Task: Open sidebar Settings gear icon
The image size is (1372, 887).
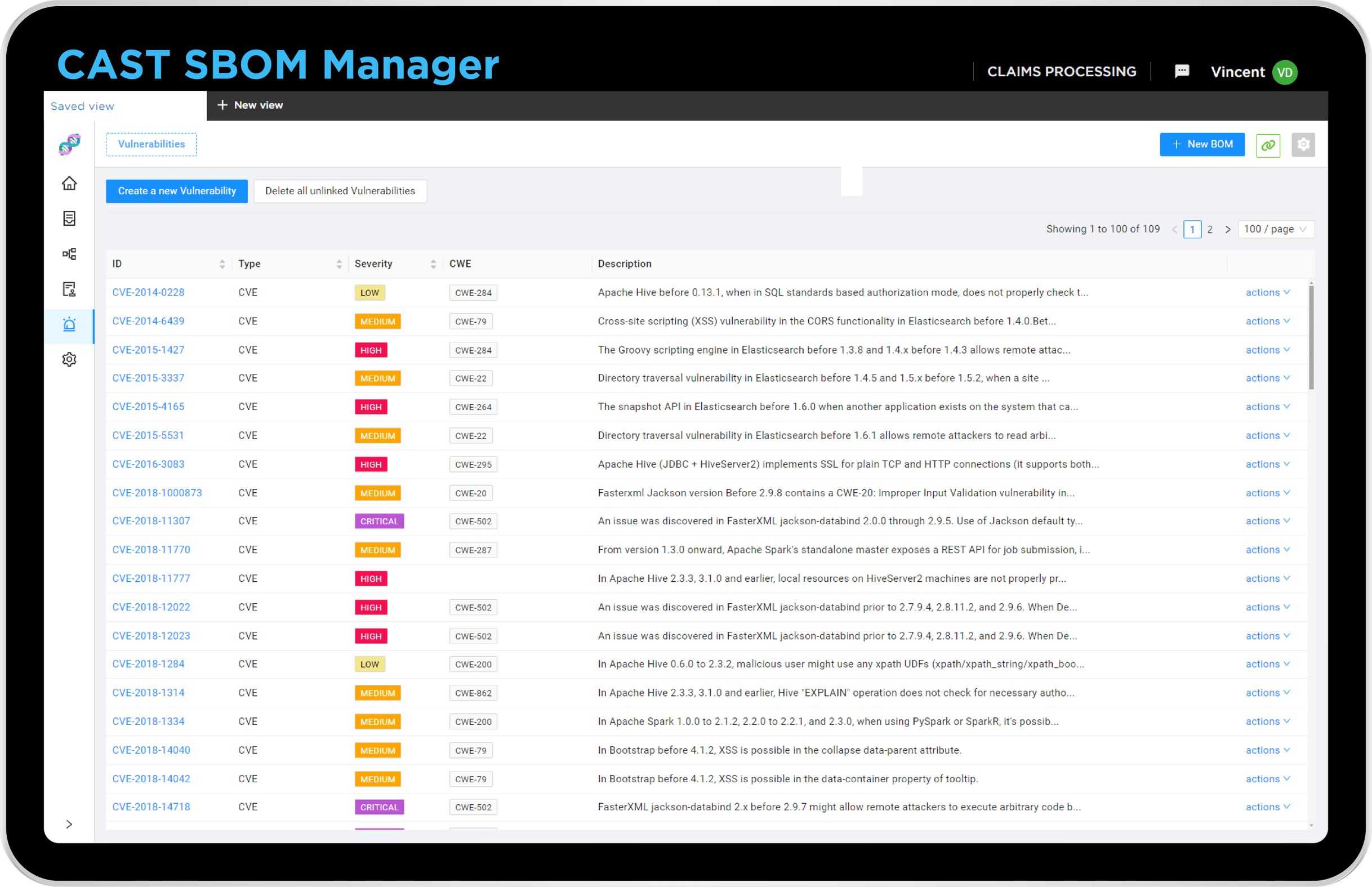Action: tap(69, 359)
